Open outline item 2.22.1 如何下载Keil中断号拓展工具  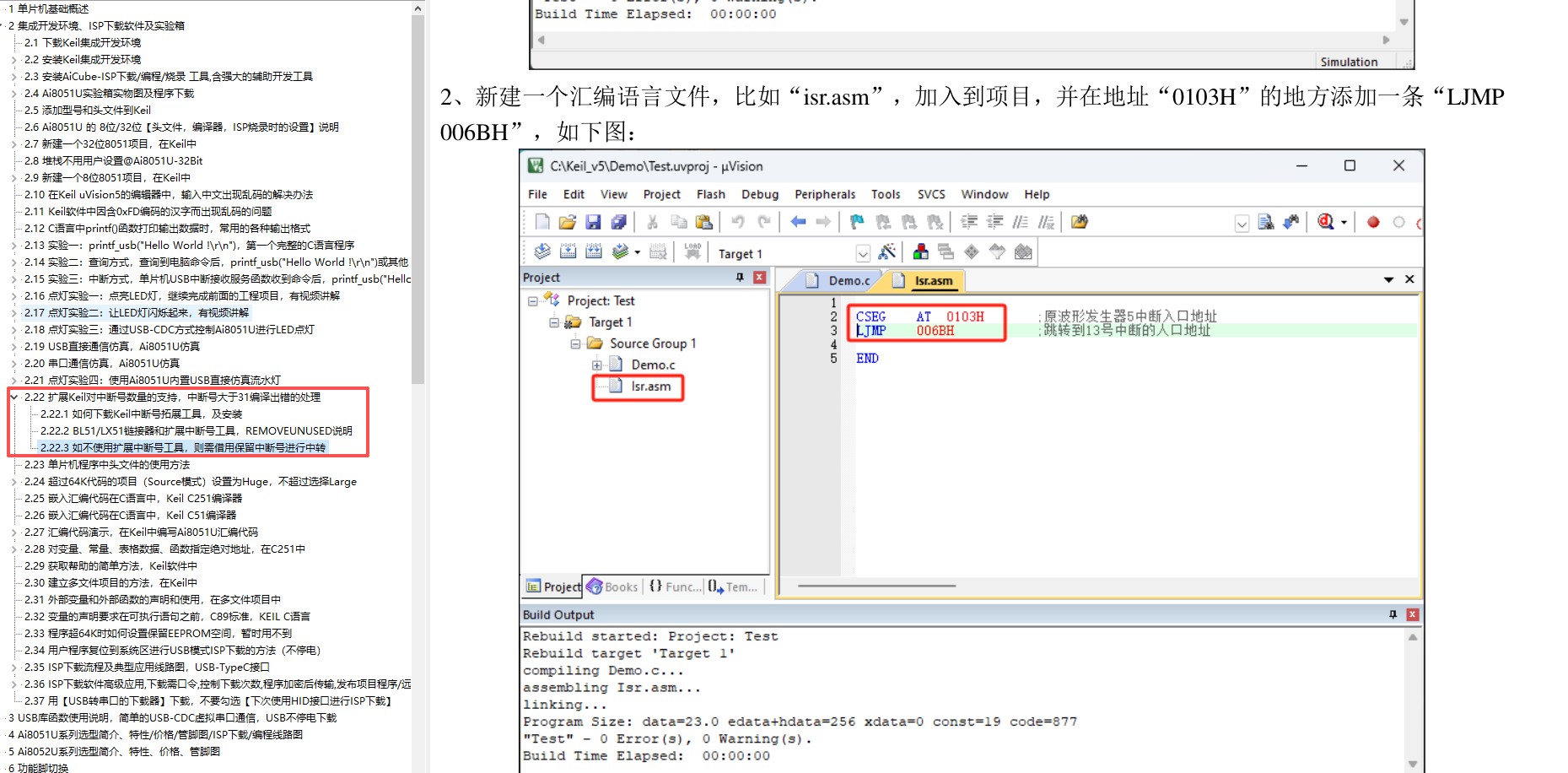141,414
